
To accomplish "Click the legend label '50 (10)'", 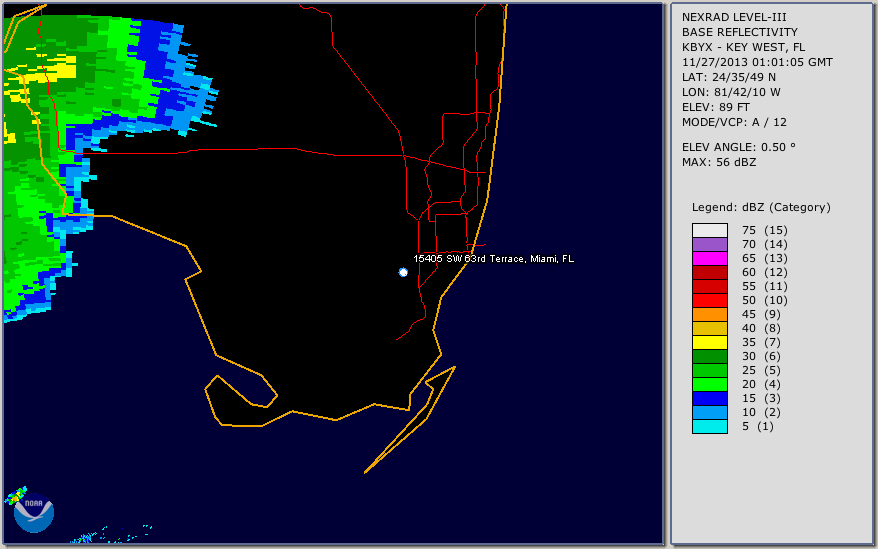I will tap(764, 300).
